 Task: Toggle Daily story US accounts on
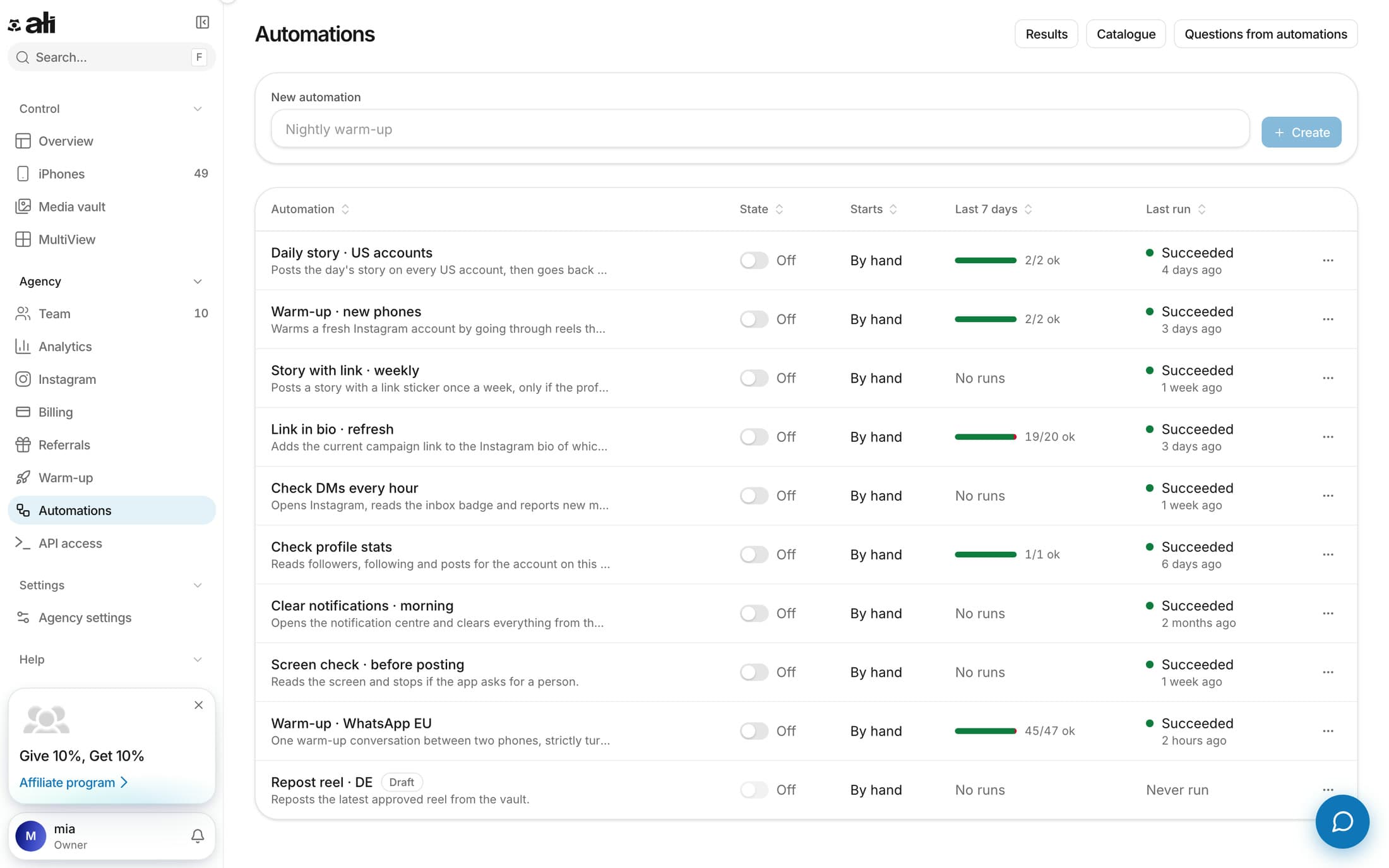coord(754,261)
